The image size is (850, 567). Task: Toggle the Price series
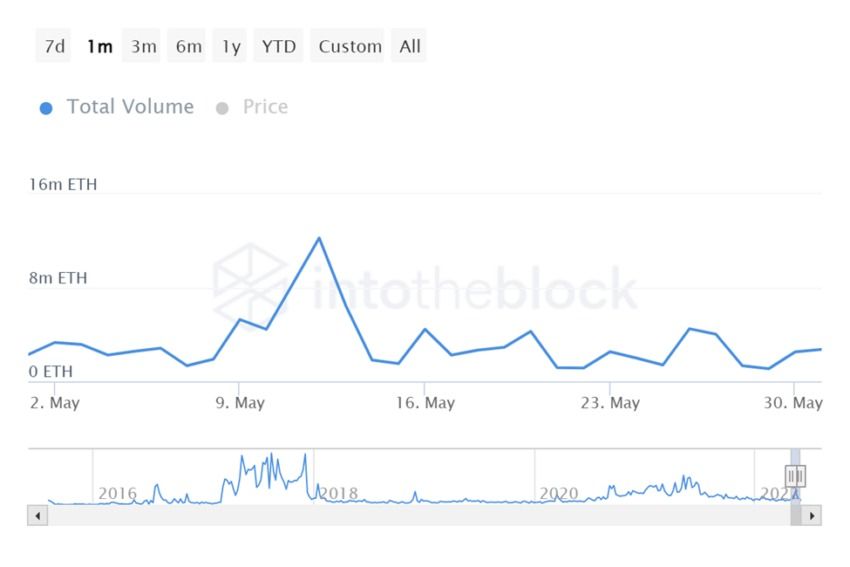(x=265, y=107)
